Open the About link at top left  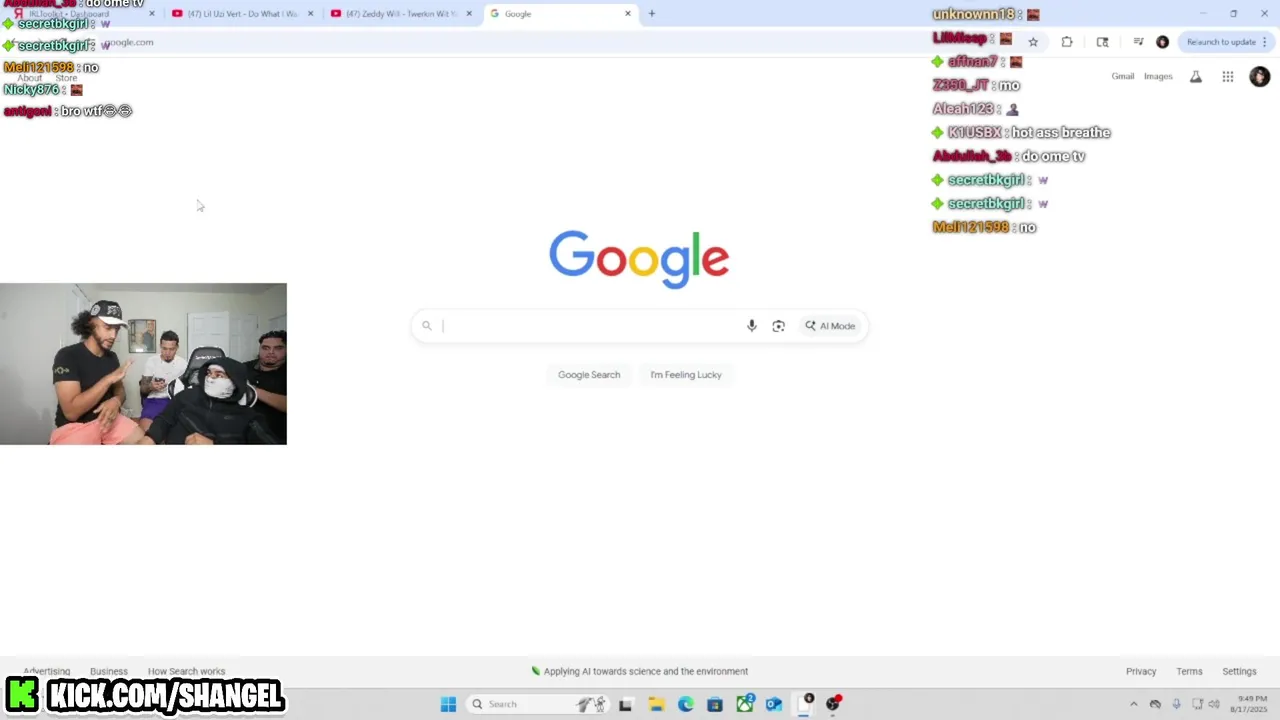tap(30, 78)
